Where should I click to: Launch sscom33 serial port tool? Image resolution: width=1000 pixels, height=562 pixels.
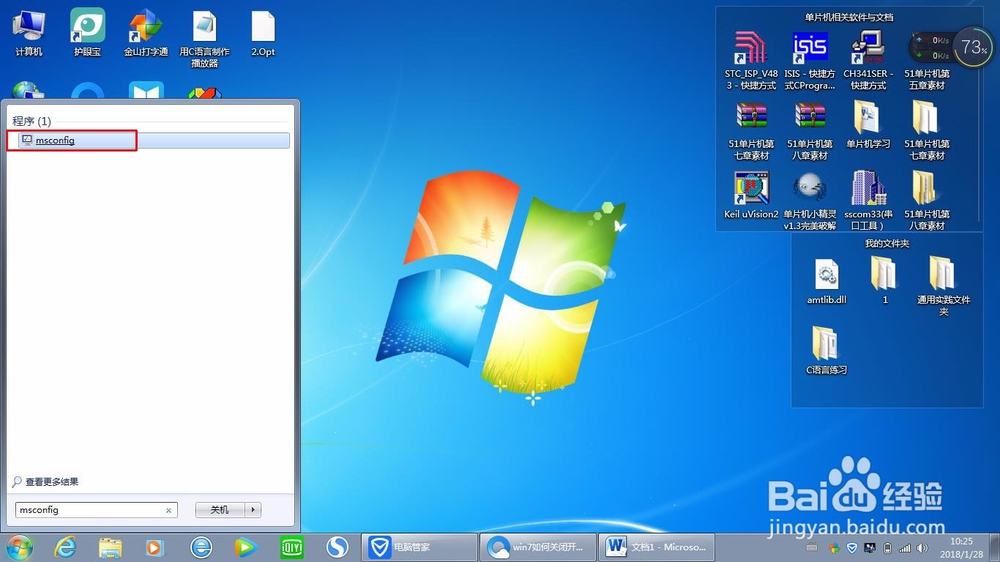click(868, 201)
